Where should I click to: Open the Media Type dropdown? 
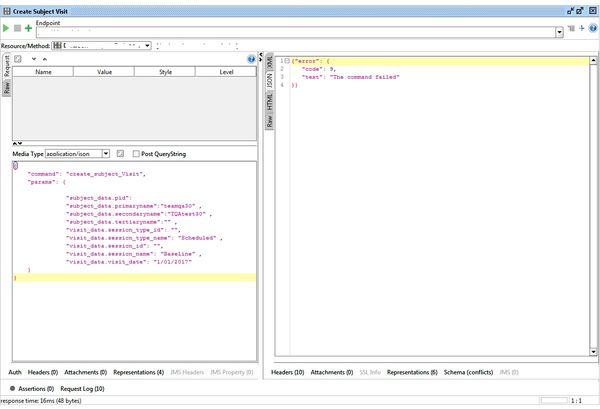tap(105, 154)
